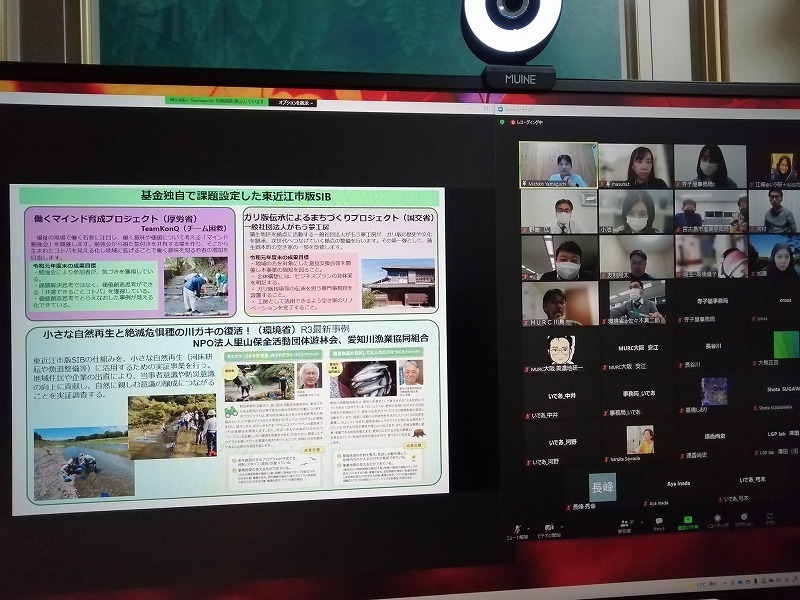Click muted mic icon for いであ_苛木

[x=720, y=499]
